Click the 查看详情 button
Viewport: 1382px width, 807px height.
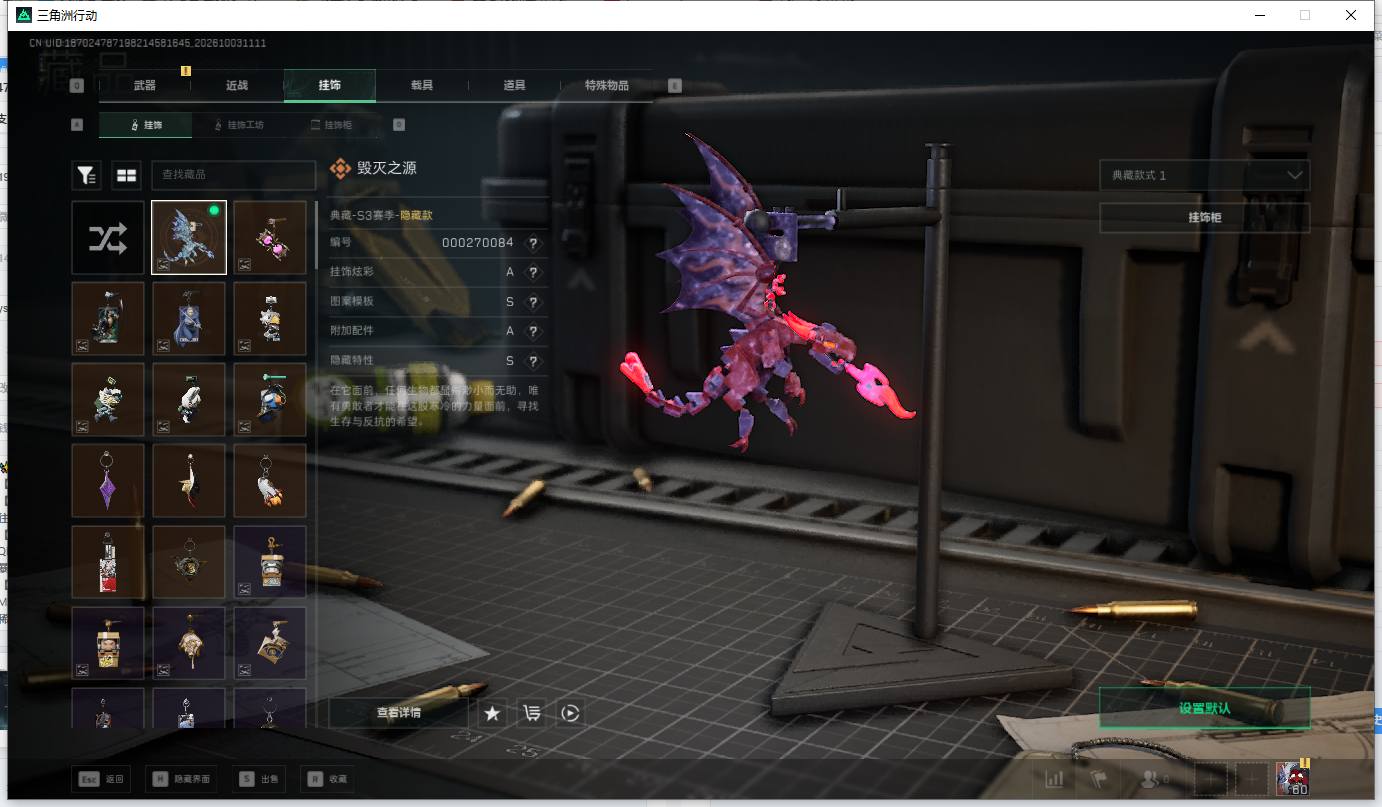[398, 713]
